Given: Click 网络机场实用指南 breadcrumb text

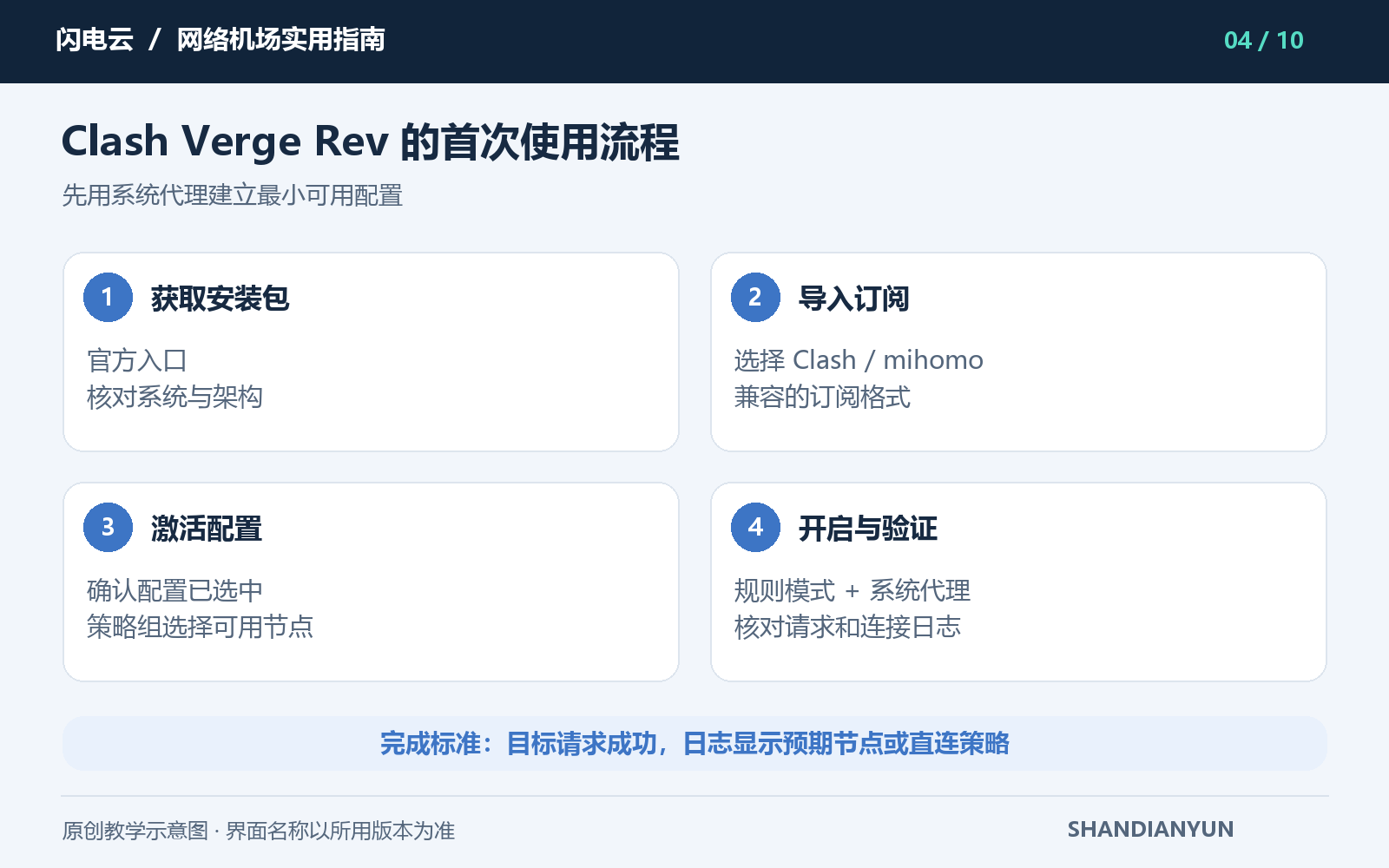Looking at the screenshot, I should (x=280, y=40).
